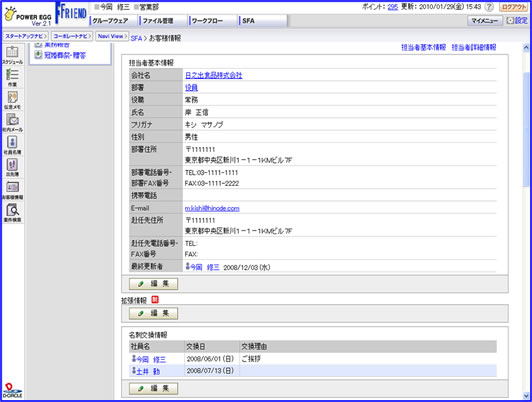Open the グループウェア tab
The image size is (532, 402).
click(x=113, y=21)
